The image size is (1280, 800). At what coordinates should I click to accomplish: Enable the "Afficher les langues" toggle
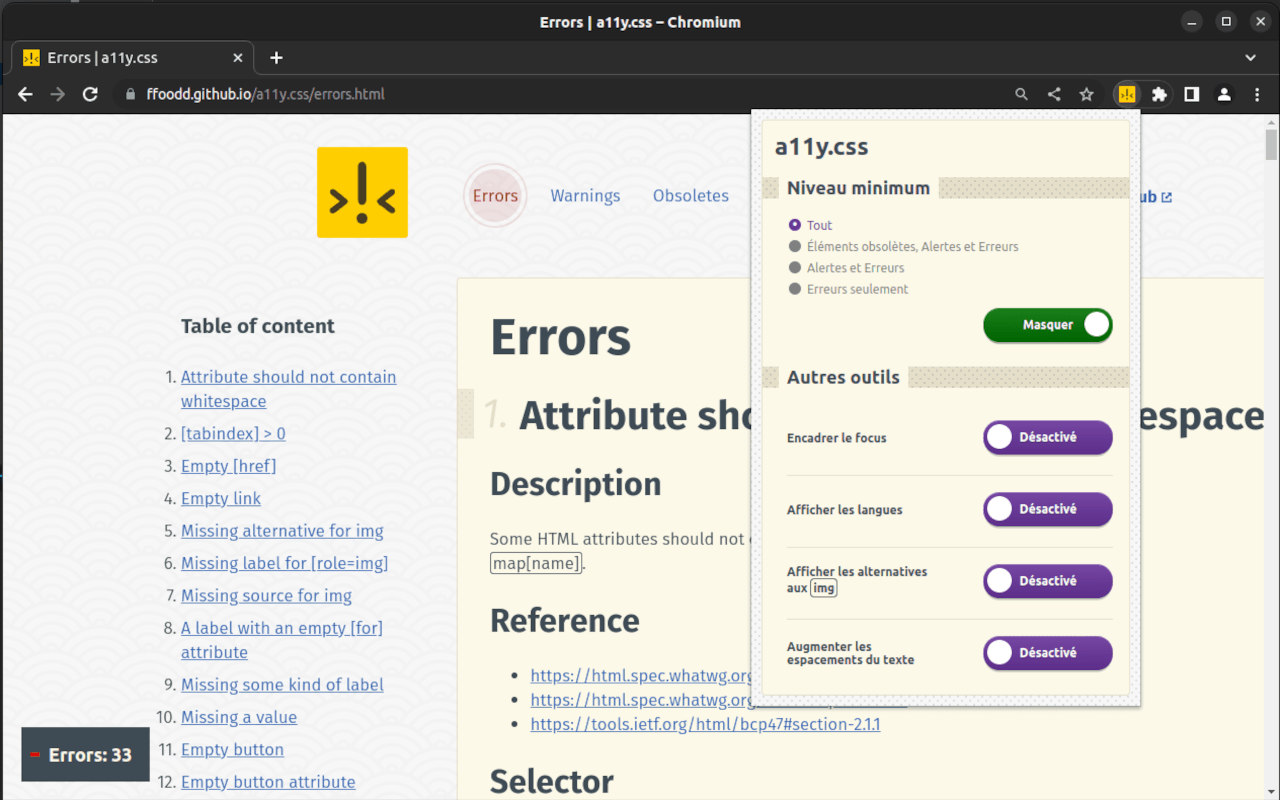point(1047,509)
